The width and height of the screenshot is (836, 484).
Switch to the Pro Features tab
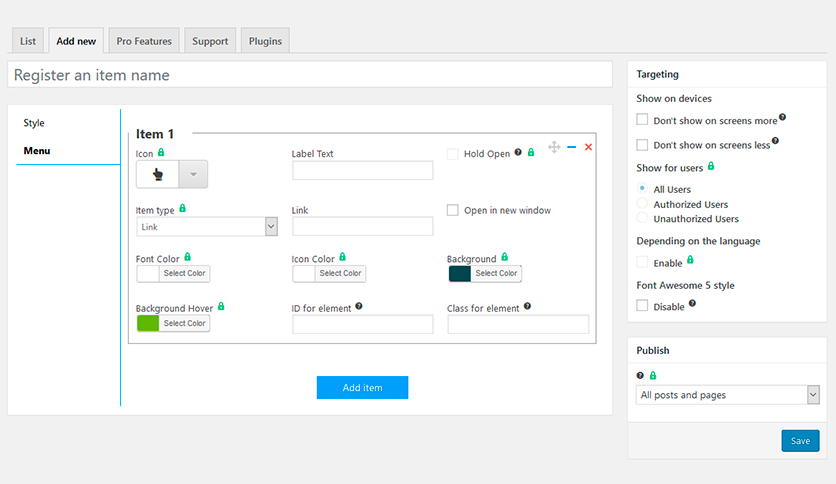point(144,41)
